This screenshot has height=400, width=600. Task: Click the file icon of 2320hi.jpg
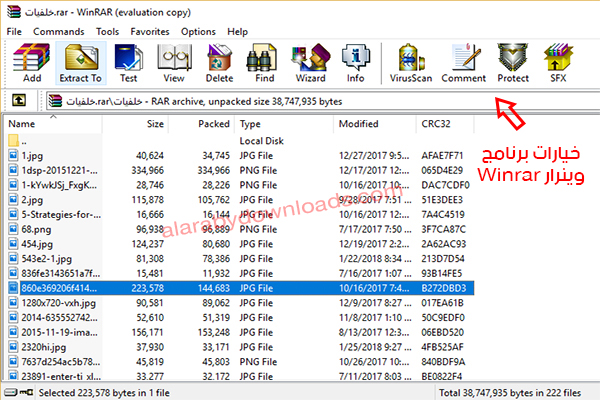pyautogui.click(x=13, y=347)
